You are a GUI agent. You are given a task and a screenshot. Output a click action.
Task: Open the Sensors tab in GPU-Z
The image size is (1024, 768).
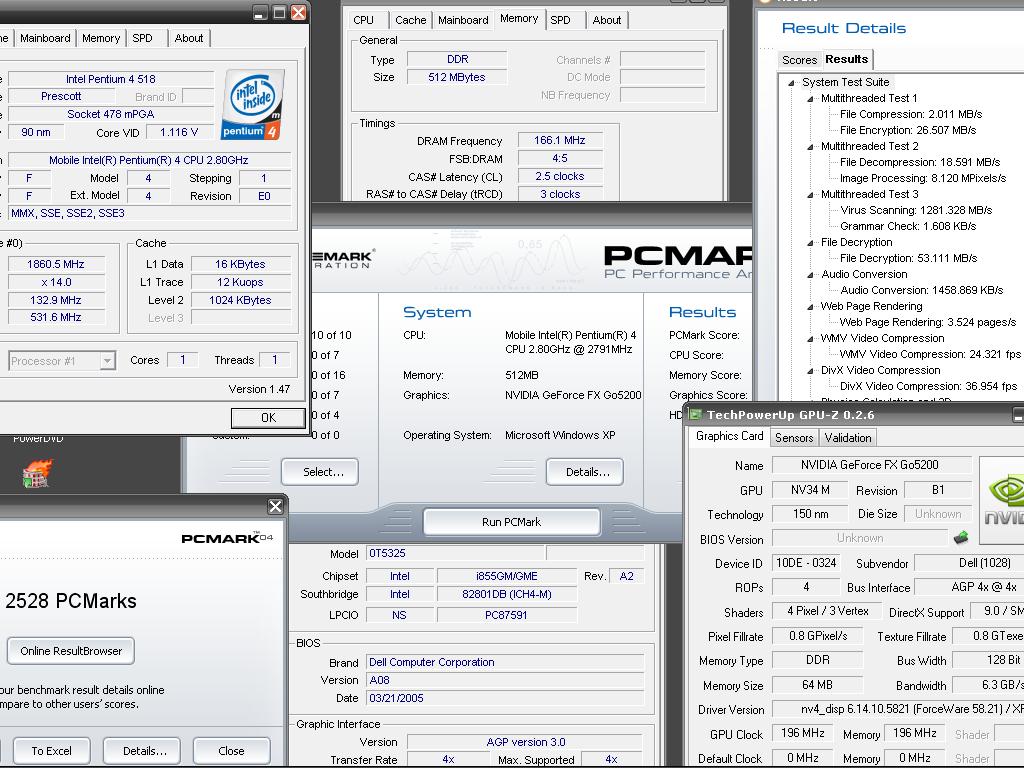[x=794, y=438]
